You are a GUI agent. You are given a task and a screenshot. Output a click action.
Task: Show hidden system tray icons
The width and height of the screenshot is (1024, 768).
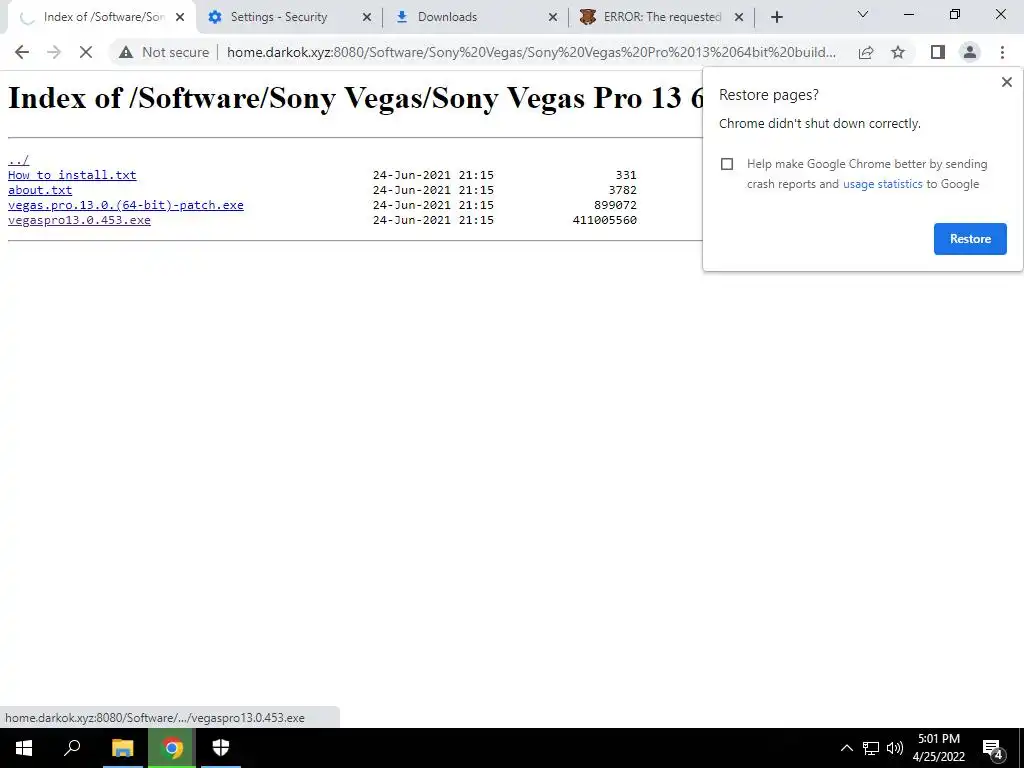click(x=846, y=748)
